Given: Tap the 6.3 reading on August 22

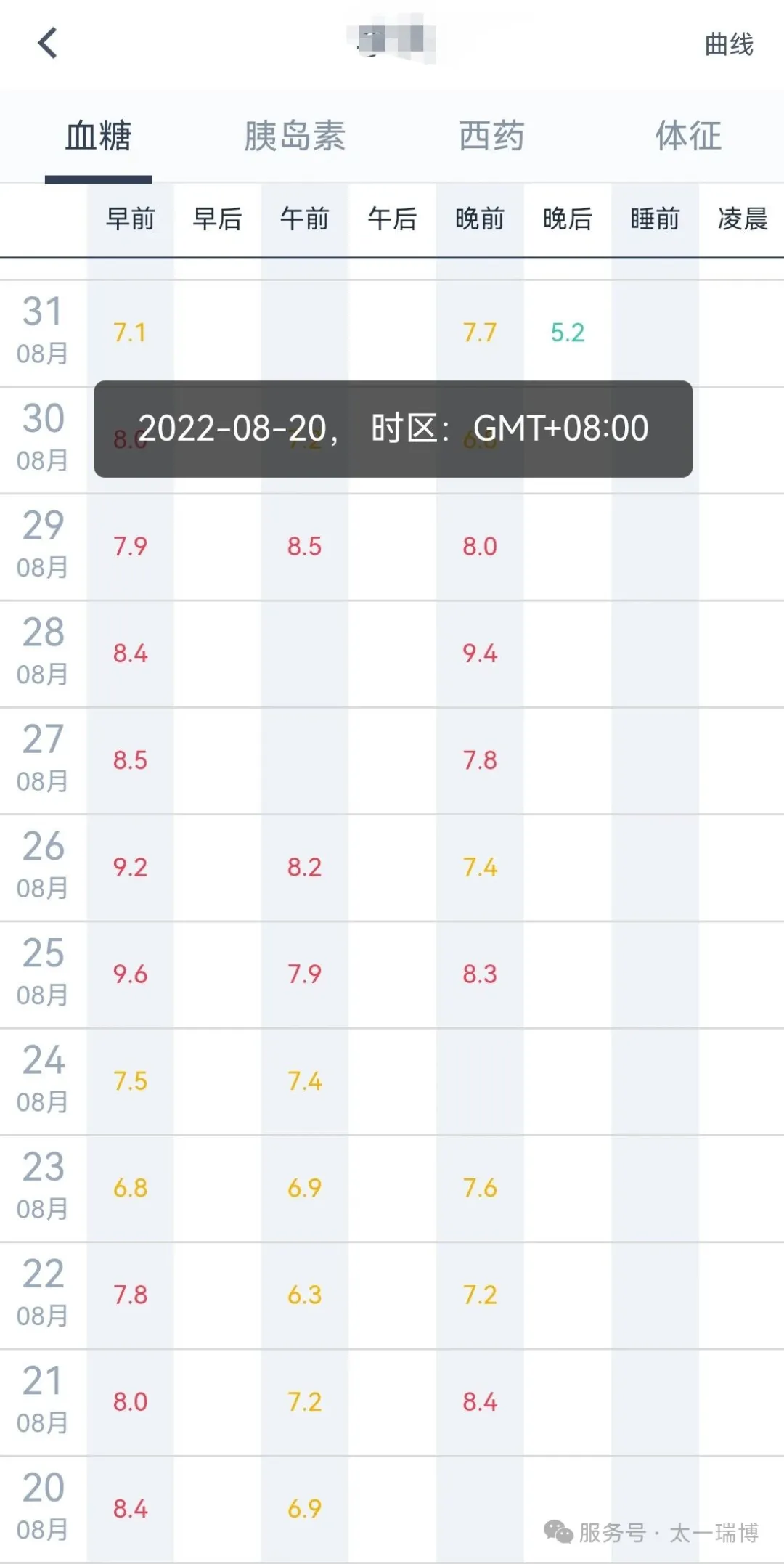Looking at the screenshot, I should coord(304,1295).
